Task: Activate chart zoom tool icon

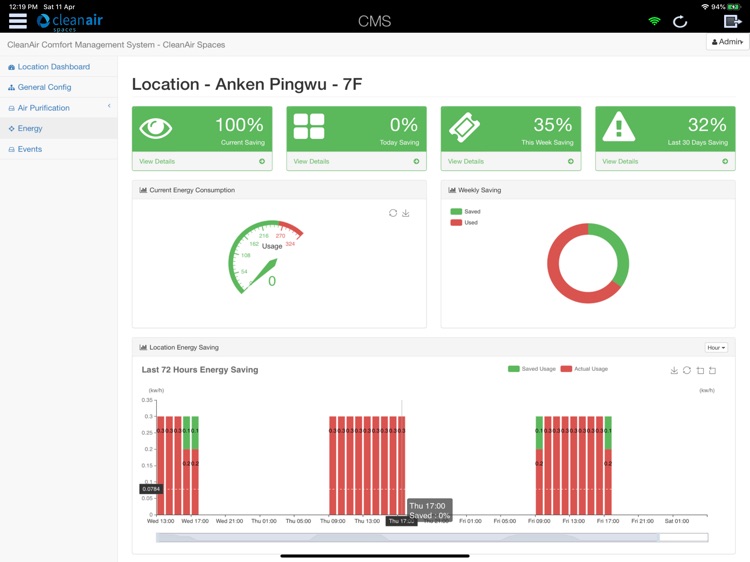Action: pyautogui.click(x=700, y=370)
